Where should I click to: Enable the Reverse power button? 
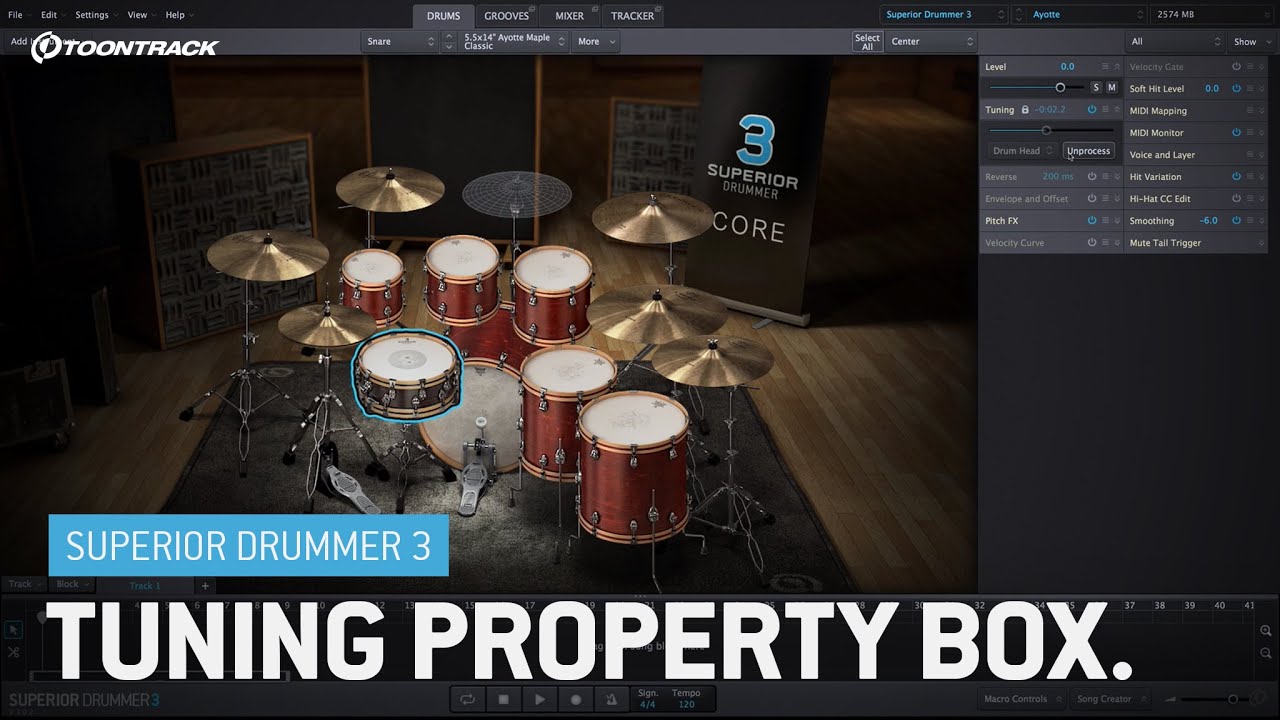pyautogui.click(x=1092, y=177)
